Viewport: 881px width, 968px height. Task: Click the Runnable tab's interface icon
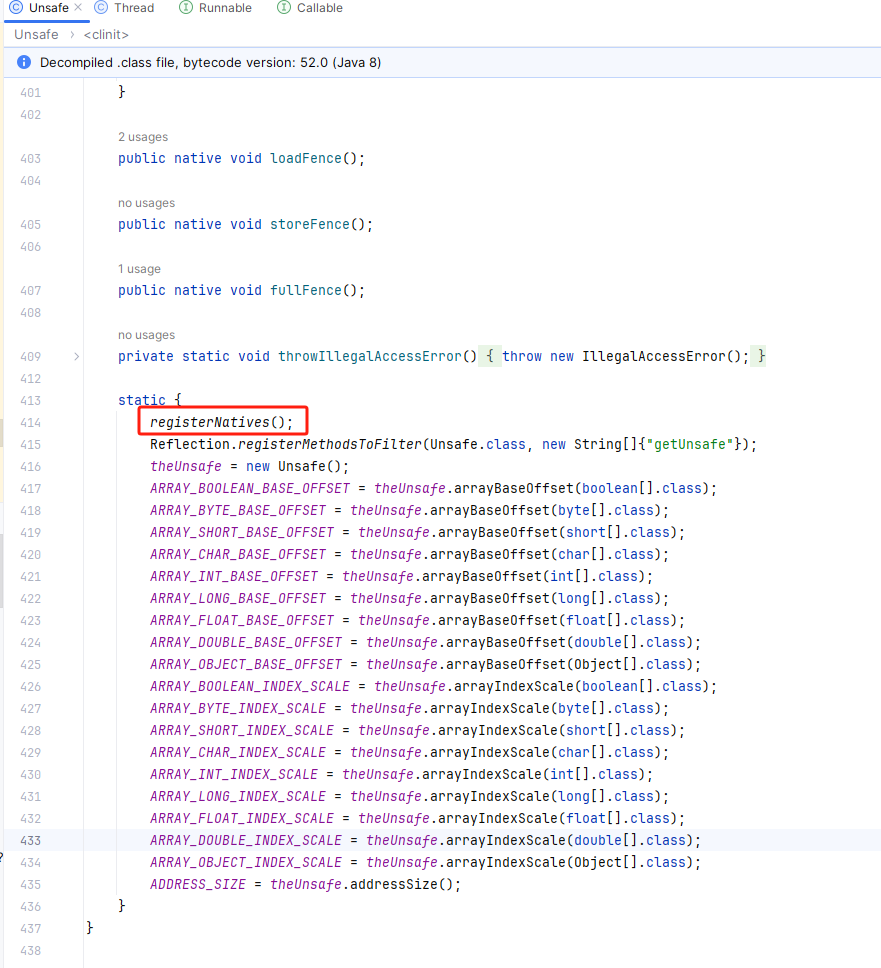tap(186, 8)
